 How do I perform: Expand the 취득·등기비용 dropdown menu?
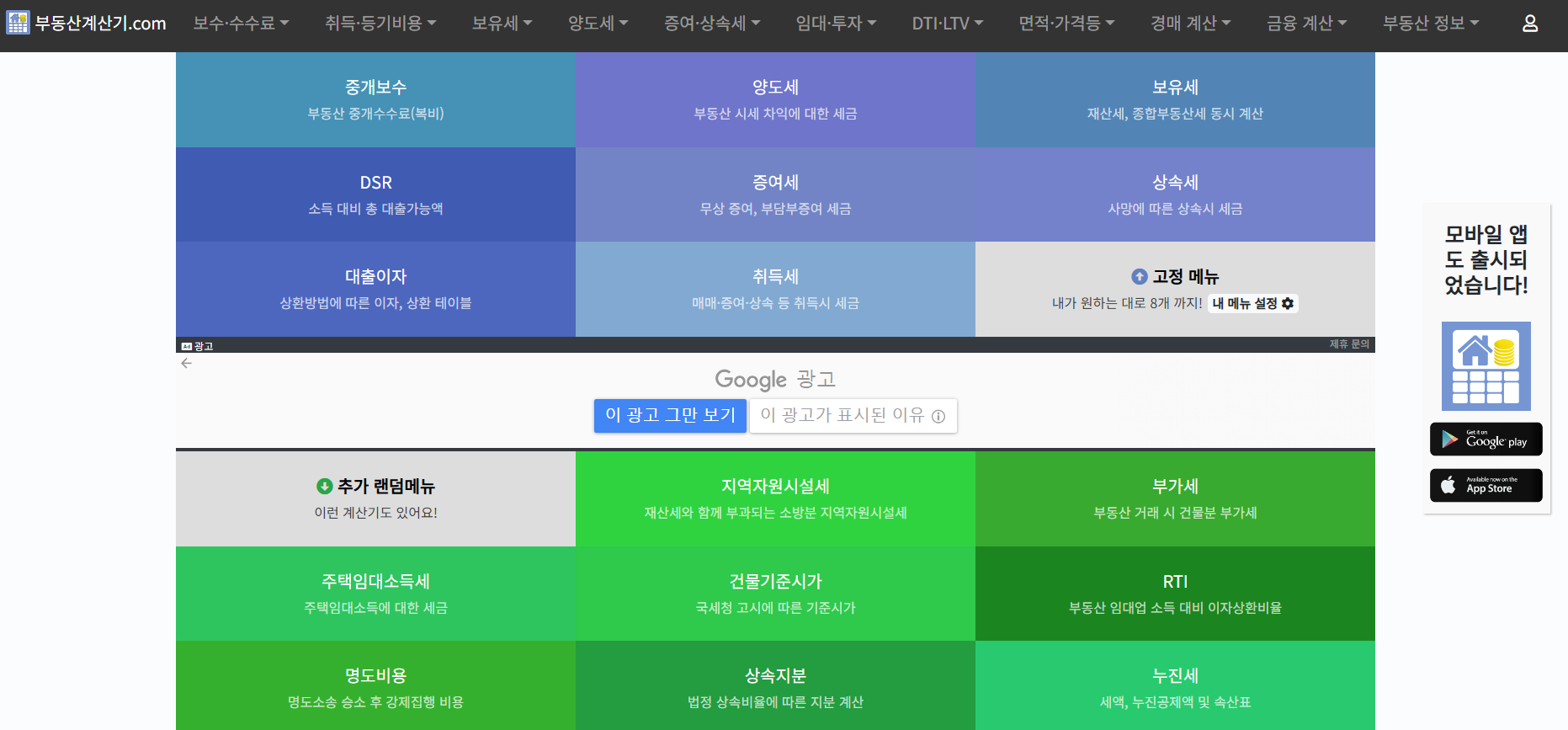coord(380,24)
